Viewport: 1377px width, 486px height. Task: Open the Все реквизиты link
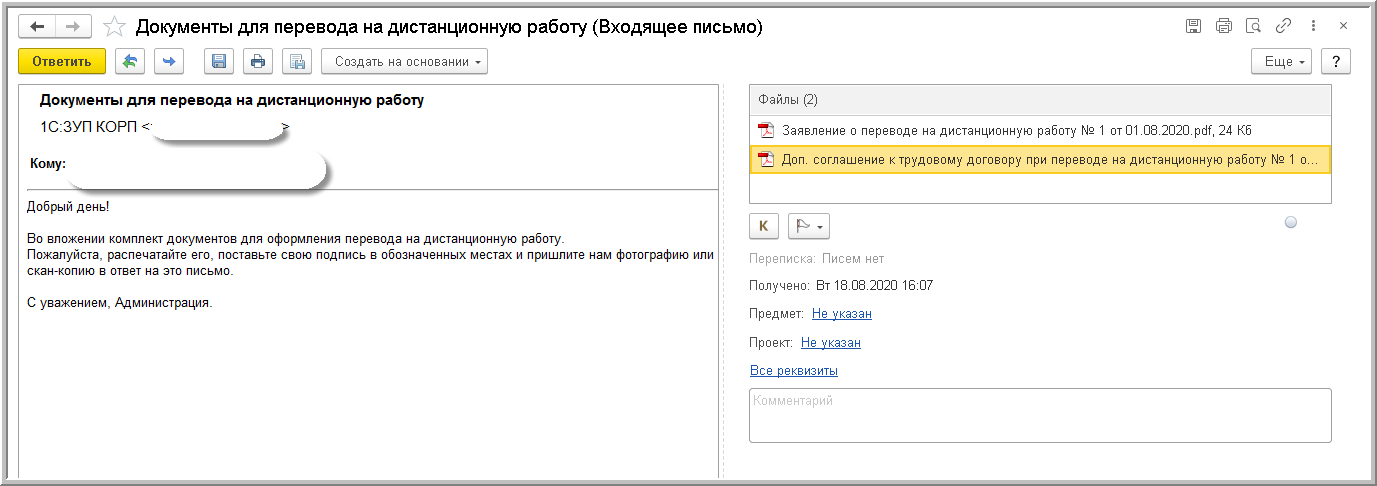click(794, 371)
